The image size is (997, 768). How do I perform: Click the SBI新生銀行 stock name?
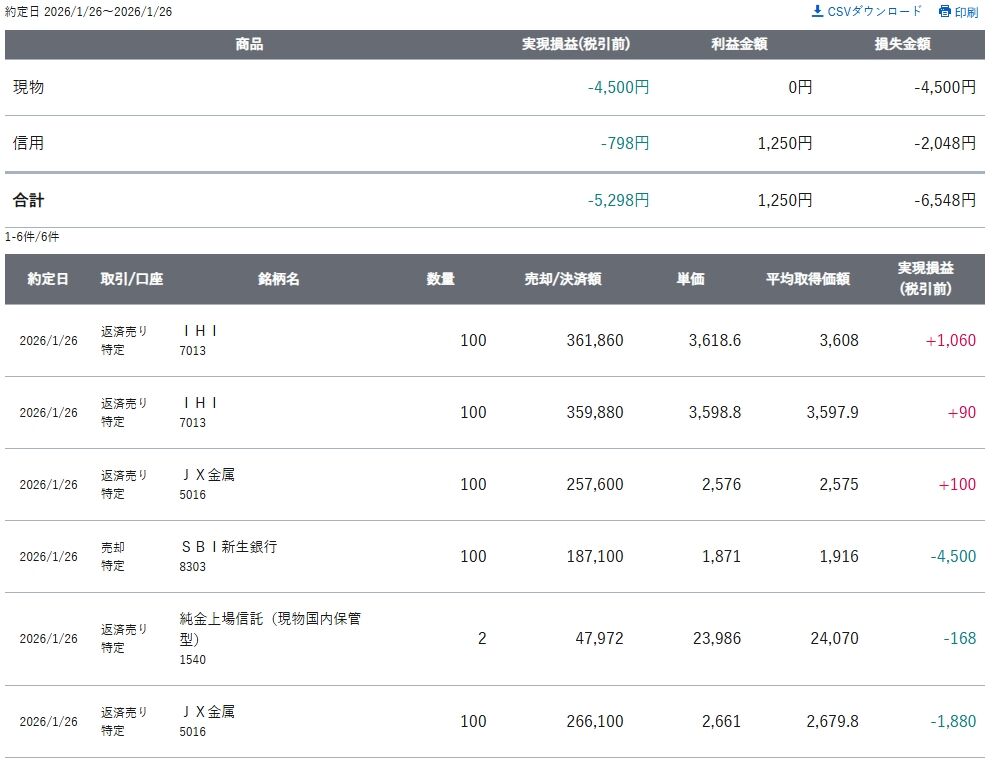(229, 547)
